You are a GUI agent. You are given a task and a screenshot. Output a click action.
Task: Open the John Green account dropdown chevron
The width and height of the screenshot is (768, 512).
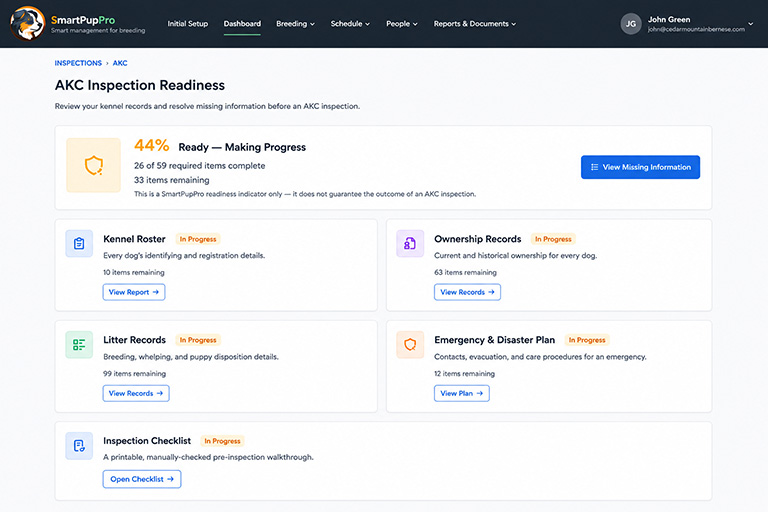pyautogui.click(x=750, y=24)
